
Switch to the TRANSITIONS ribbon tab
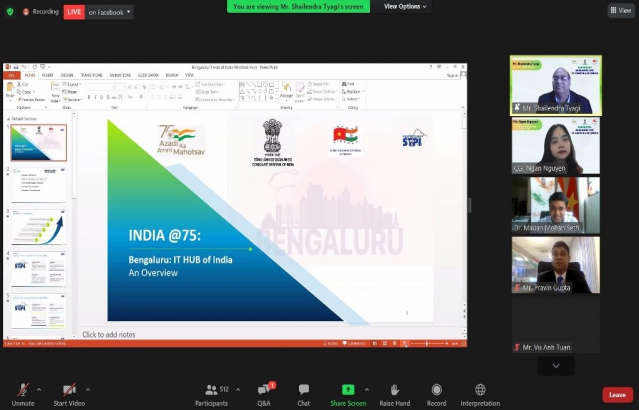(x=91, y=75)
